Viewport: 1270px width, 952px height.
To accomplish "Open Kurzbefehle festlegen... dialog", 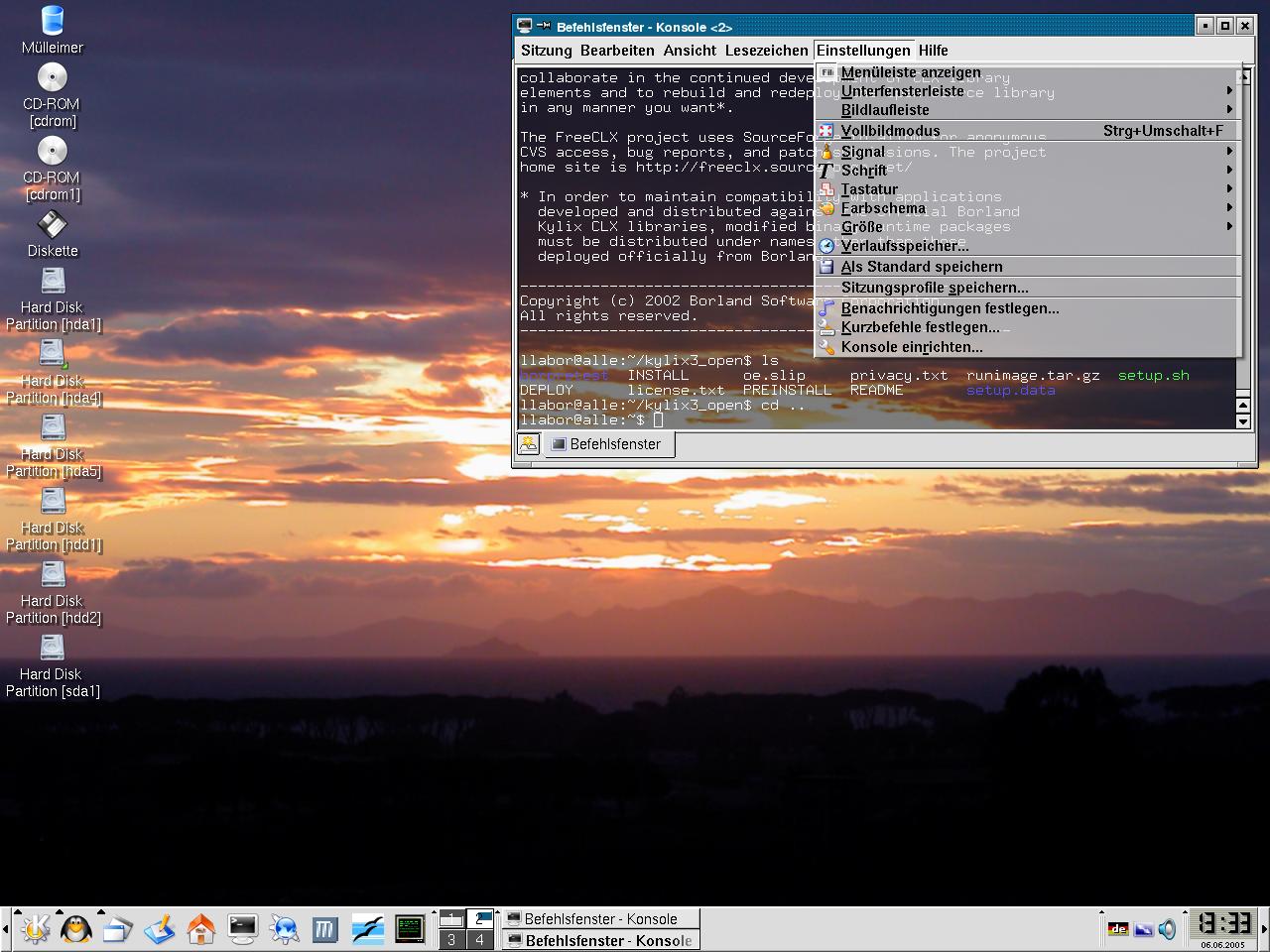I will pos(1028,327).
